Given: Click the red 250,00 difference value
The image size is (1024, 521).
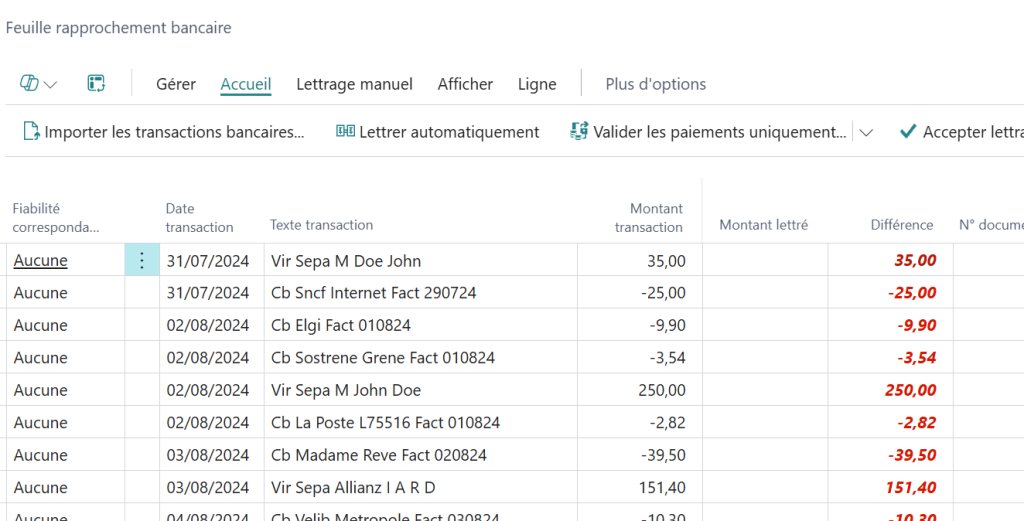Looking at the screenshot, I should [910, 391].
